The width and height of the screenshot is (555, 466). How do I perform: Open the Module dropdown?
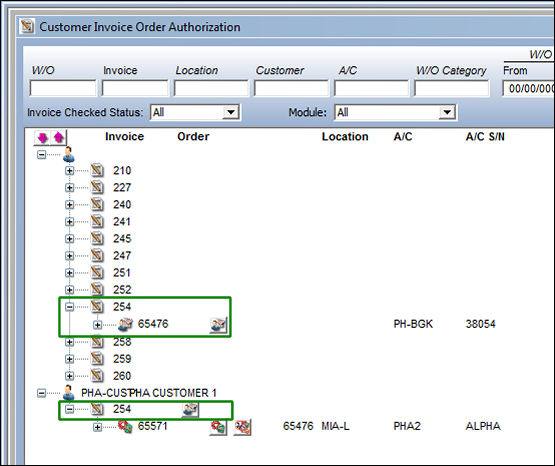[x=447, y=113]
